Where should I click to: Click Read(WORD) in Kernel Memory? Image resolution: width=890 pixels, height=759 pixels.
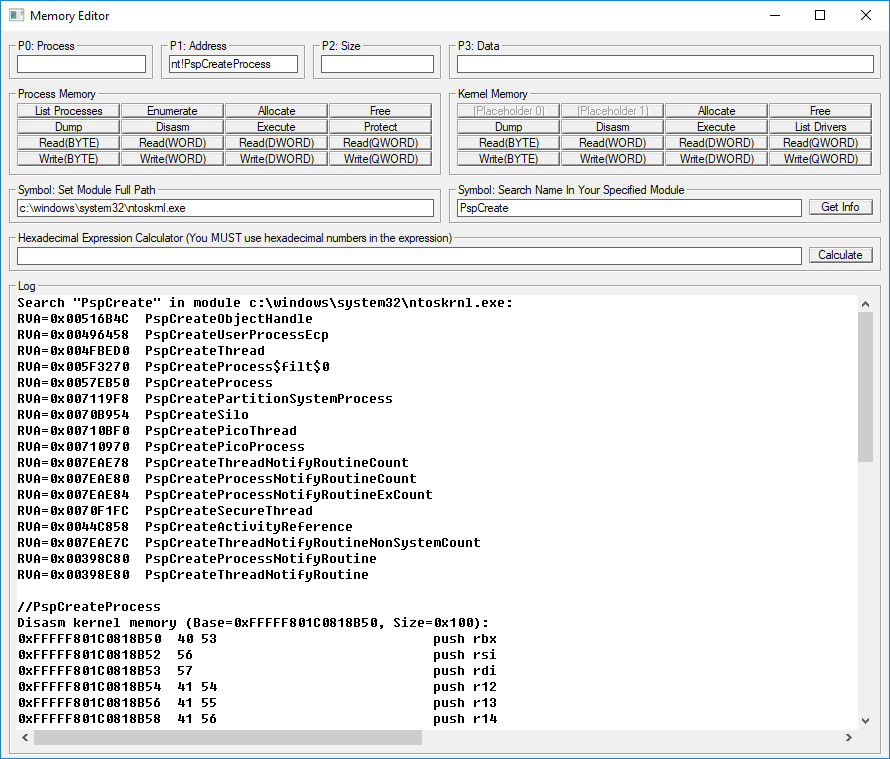[612, 142]
